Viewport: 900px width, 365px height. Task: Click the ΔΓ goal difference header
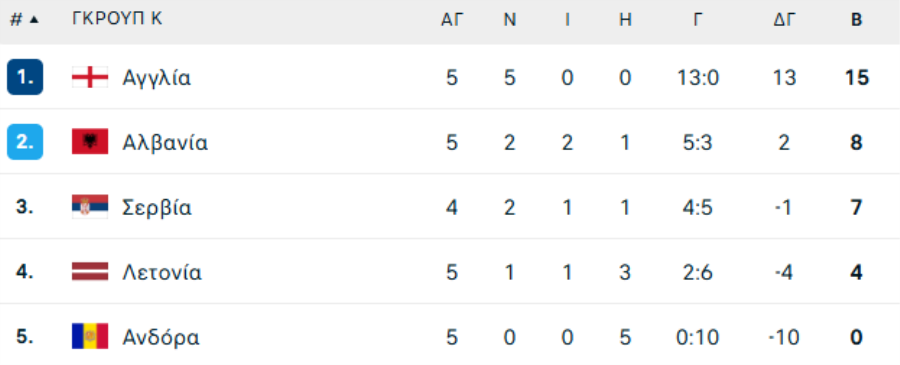click(784, 20)
